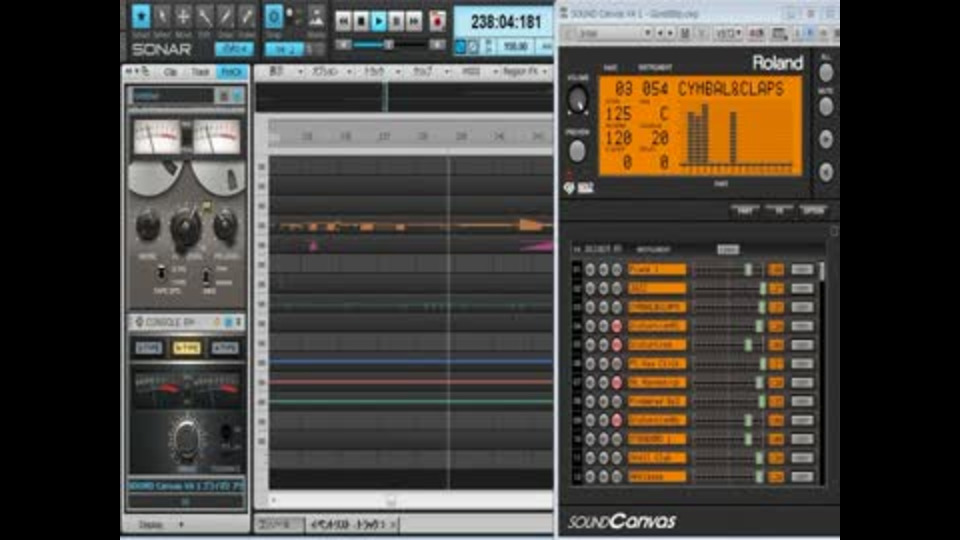
Task: Arm recording with the red Record button
Action: pos(437,21)
